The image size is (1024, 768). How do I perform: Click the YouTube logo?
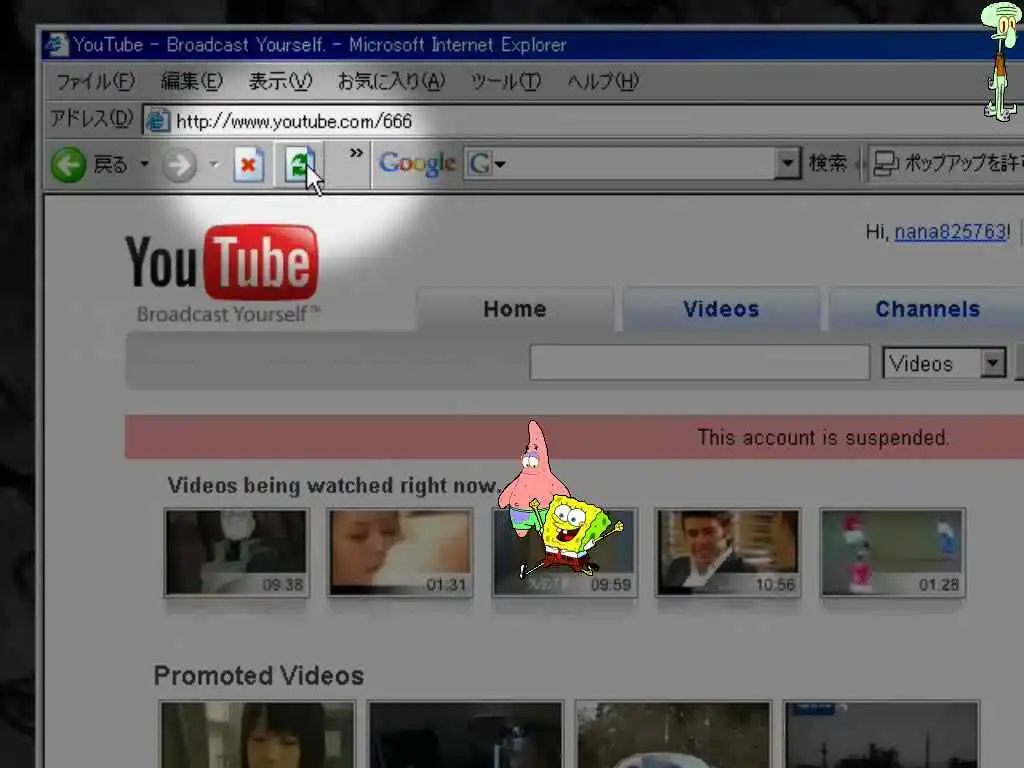(x=221, y=262)
